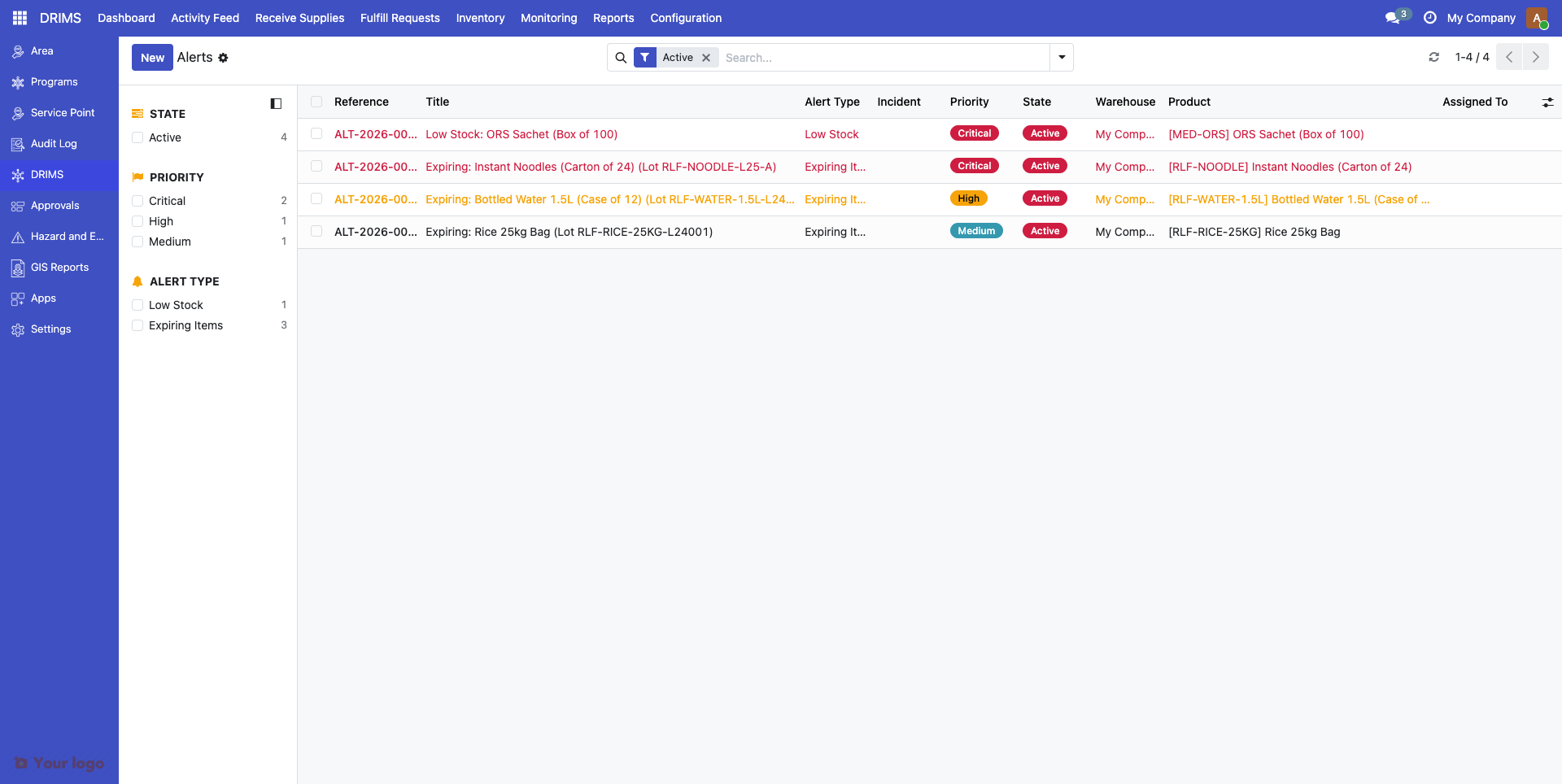Click the Medium priority badge
The height and width of the screenshot is (784, 1562).
pos(976,231)
